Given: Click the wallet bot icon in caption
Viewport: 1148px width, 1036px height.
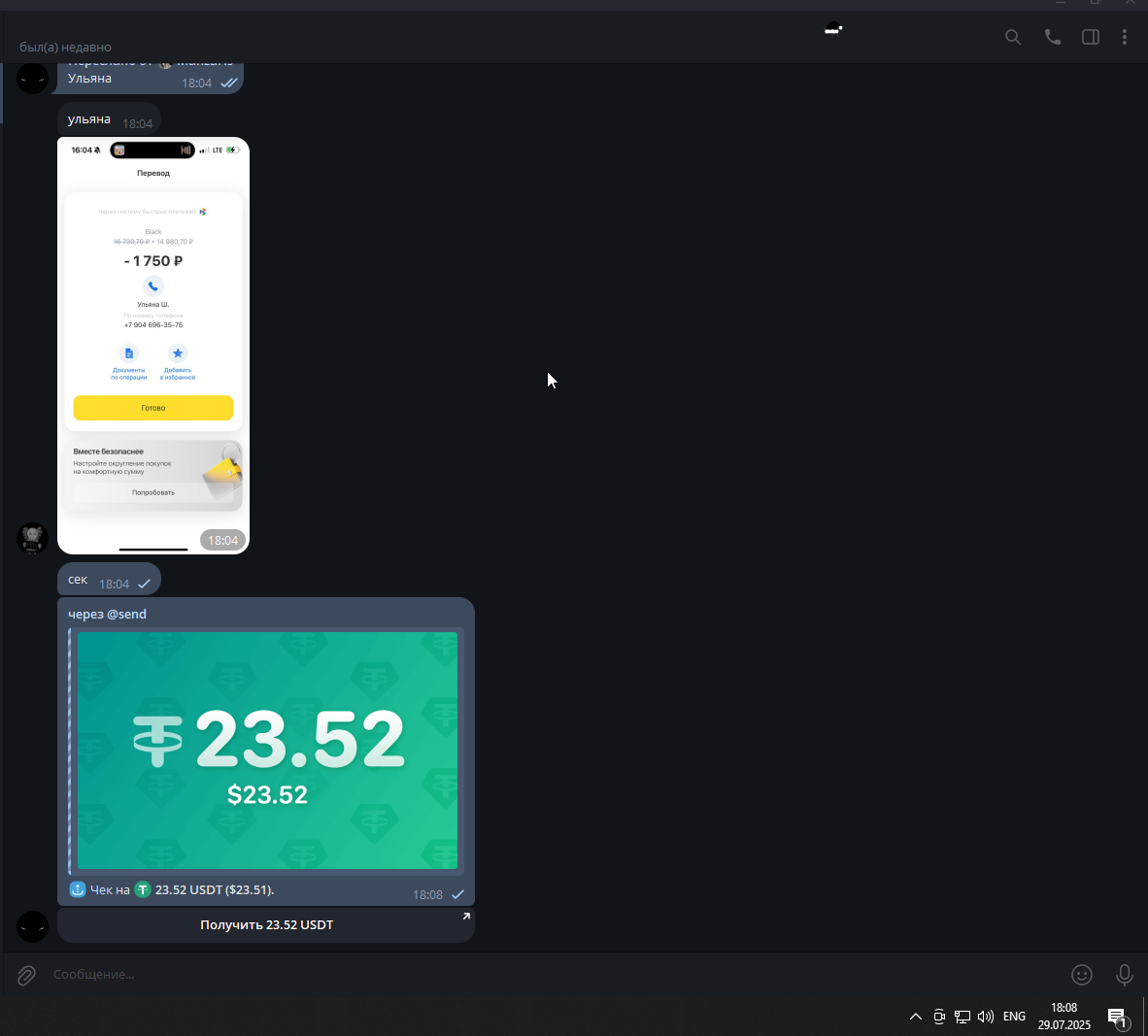Looking at the screenshot, I should [77, 889].
